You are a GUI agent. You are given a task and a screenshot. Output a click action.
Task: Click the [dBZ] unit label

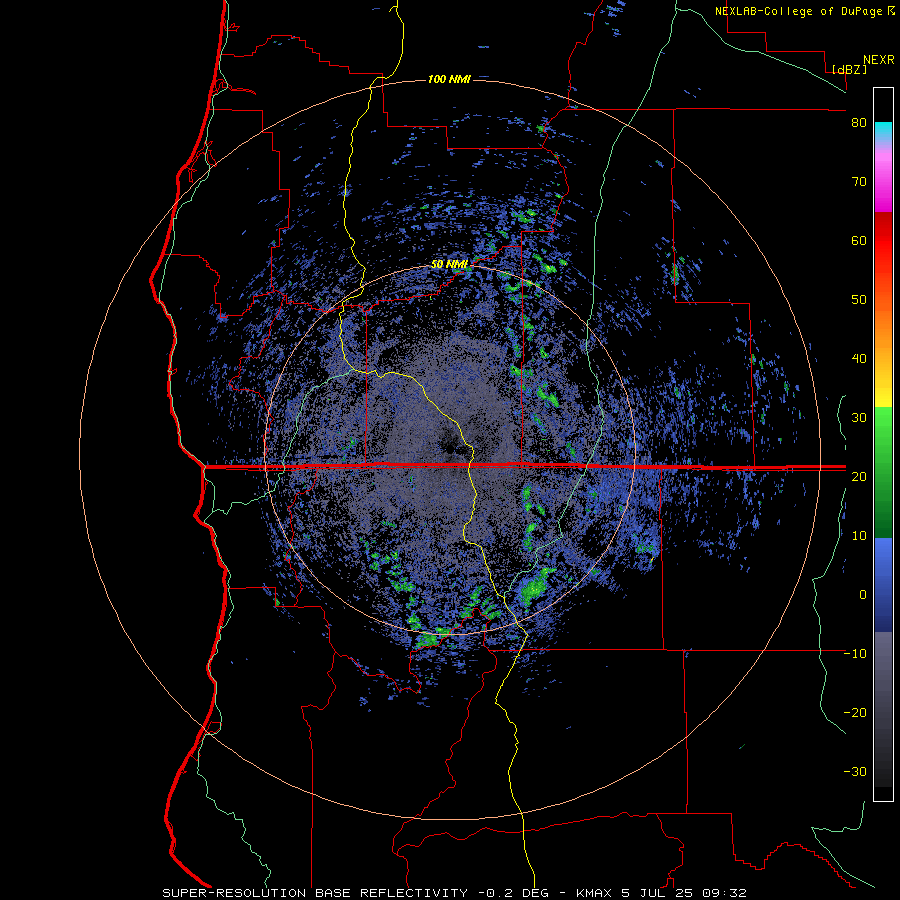click(849, 69)
